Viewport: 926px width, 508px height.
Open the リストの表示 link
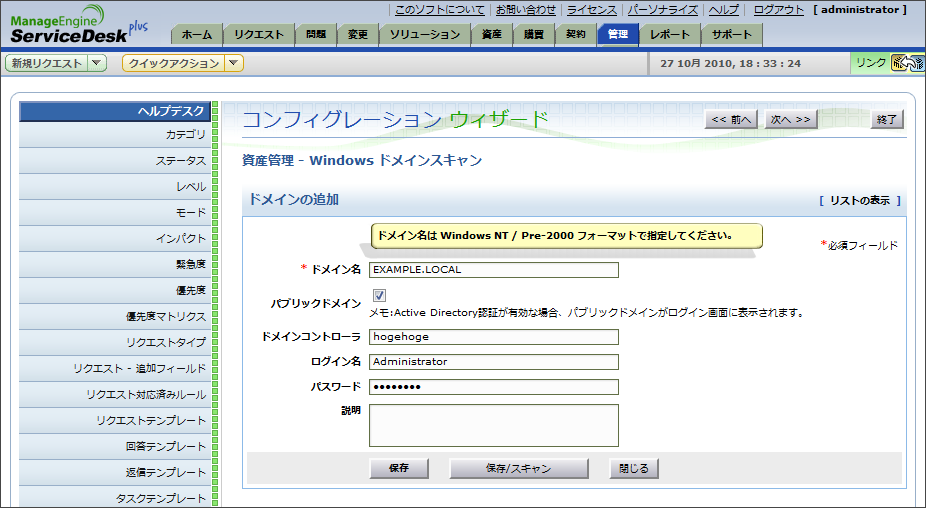[860, 201]
